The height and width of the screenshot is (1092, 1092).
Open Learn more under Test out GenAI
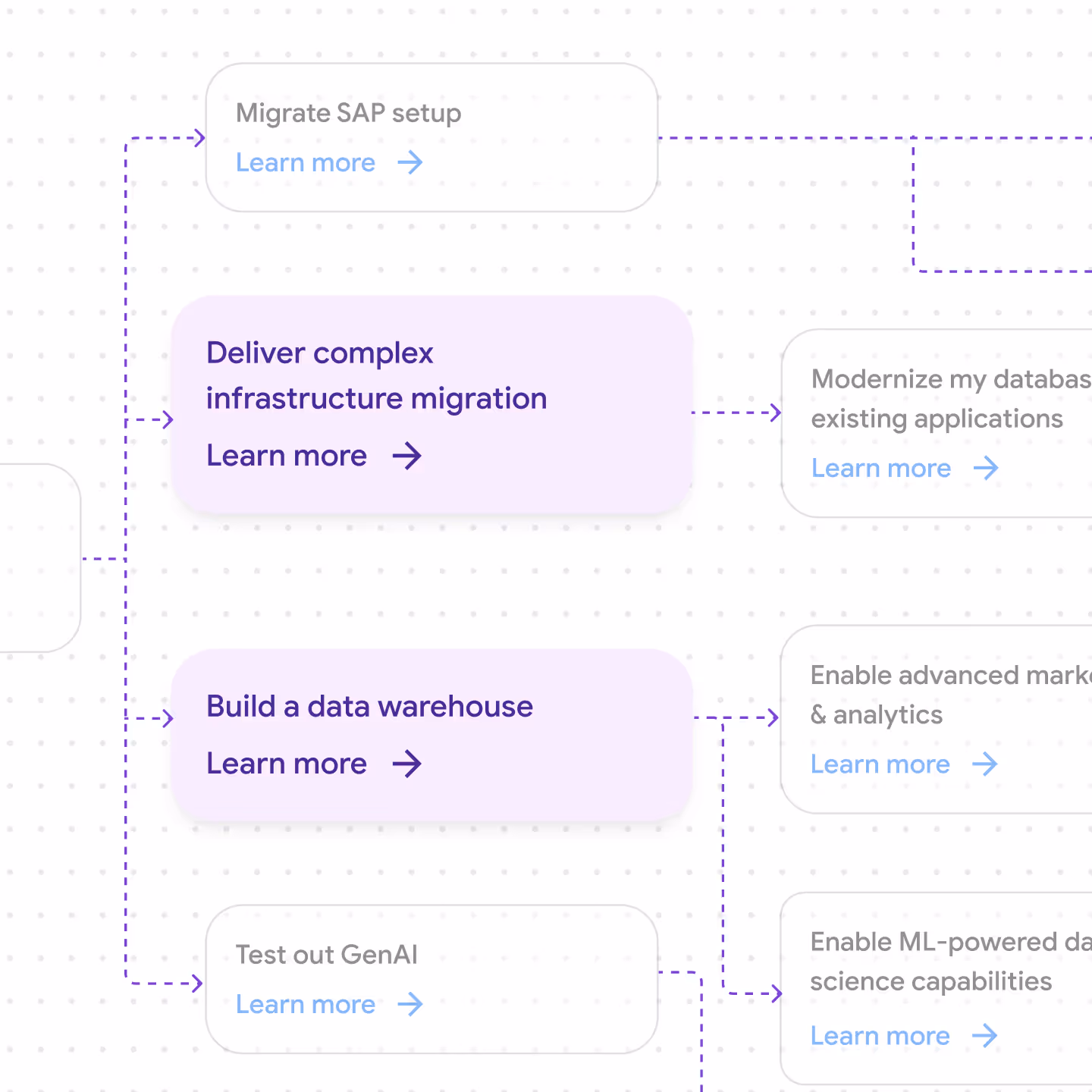click(306, 1004)
